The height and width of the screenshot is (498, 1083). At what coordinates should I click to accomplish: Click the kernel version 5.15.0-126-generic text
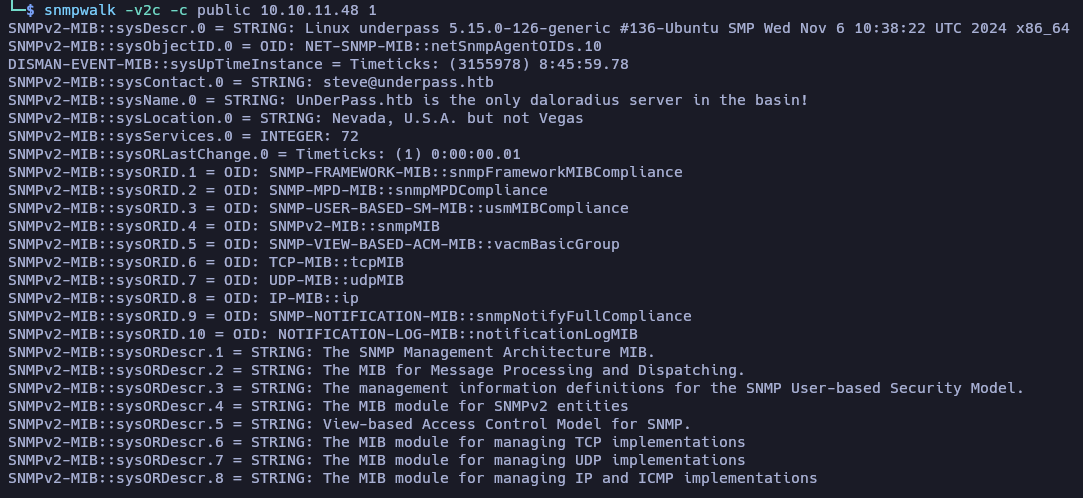pyautogui.click(x=529, y=28)
